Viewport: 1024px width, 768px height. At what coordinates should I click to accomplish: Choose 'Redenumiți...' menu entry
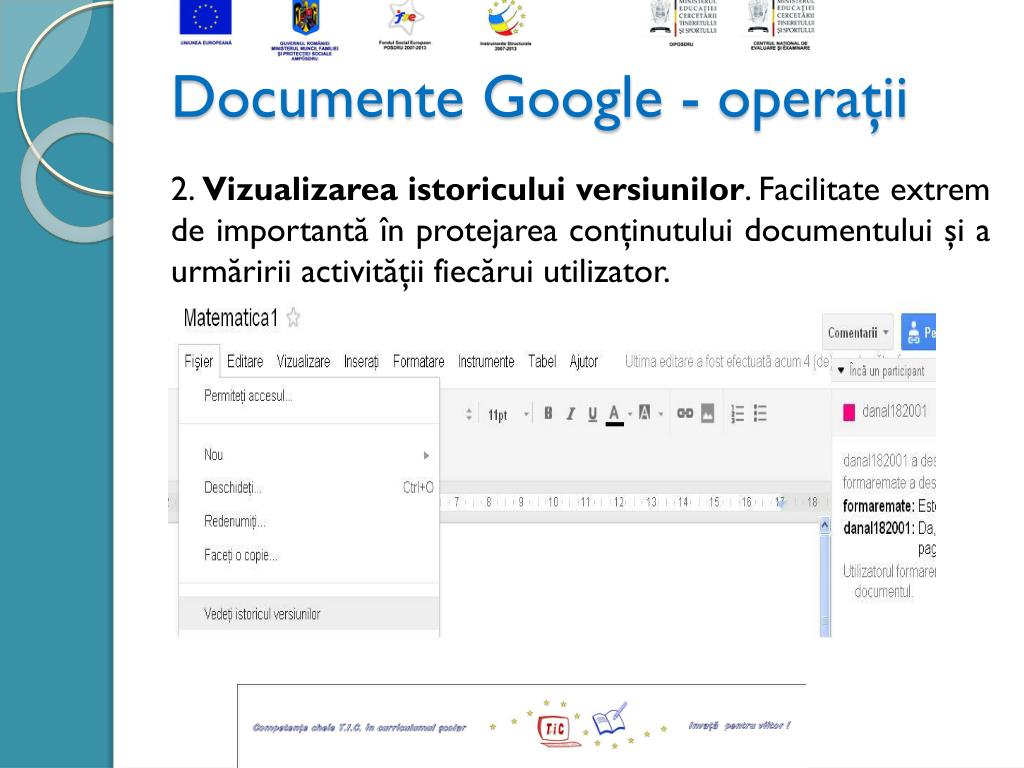(309, 521)
